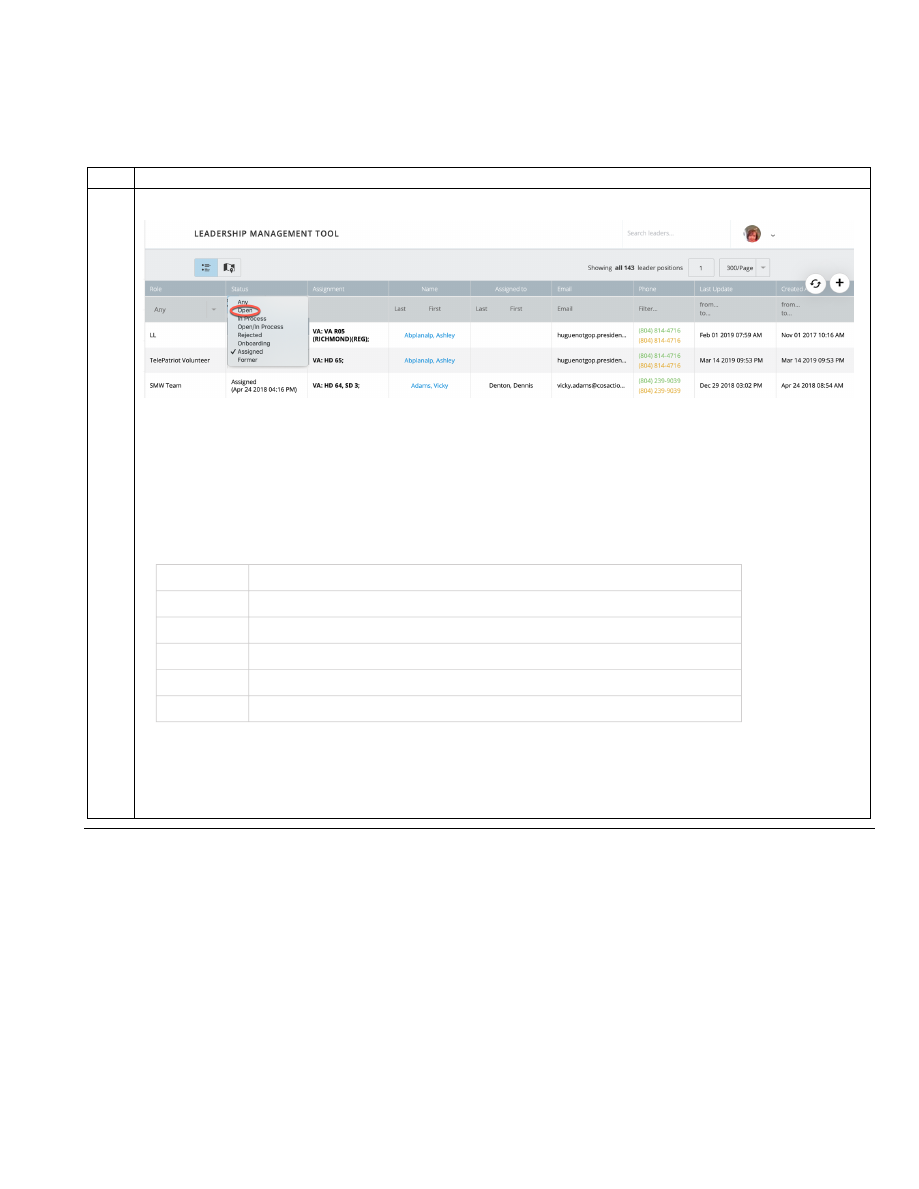Expand the chevron next to user avatar

773,235
